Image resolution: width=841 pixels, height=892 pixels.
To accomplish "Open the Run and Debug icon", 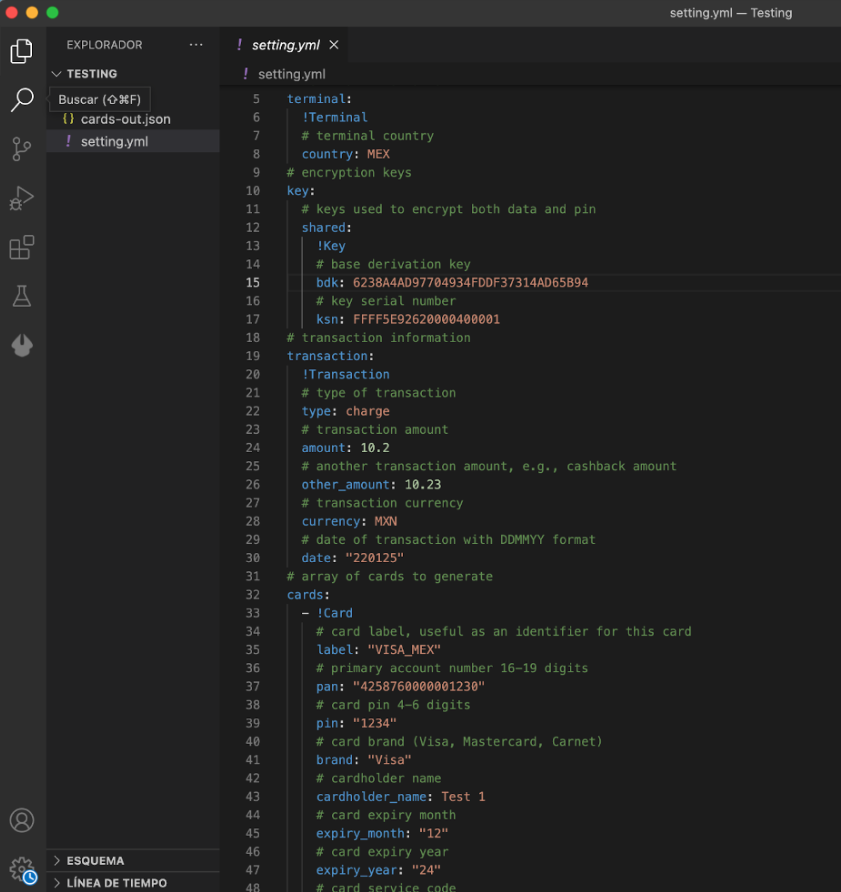I will tap(22, 199).
